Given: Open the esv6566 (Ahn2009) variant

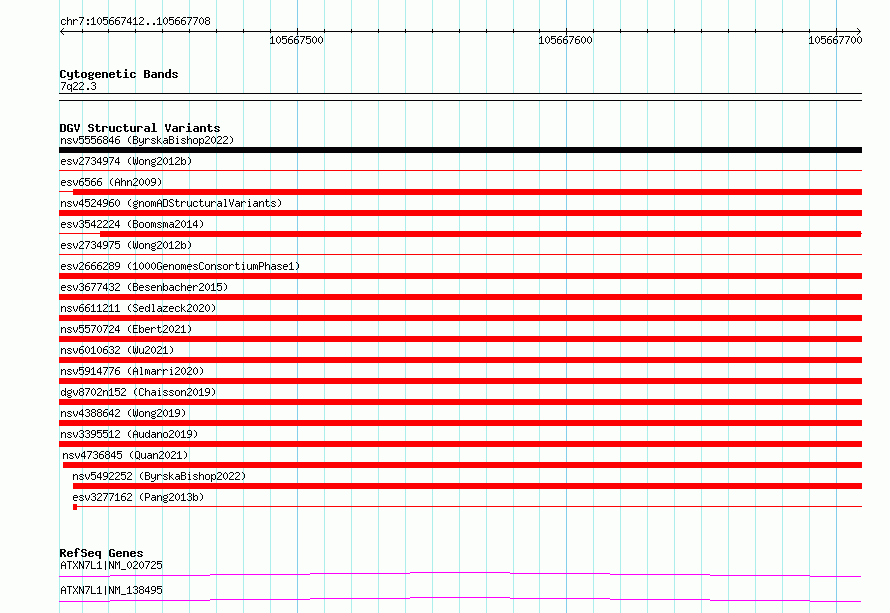Looking at the screenshot, I should [111, 182].
